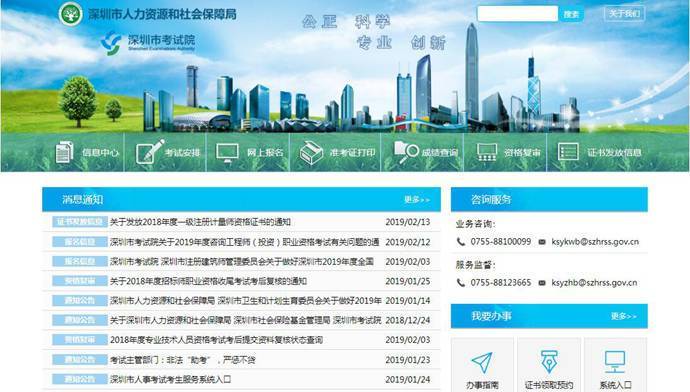Click the 深圳市考试院 logo
This screenshot has width=690, height=392.
pyautogui.click(x=148, y=43)
